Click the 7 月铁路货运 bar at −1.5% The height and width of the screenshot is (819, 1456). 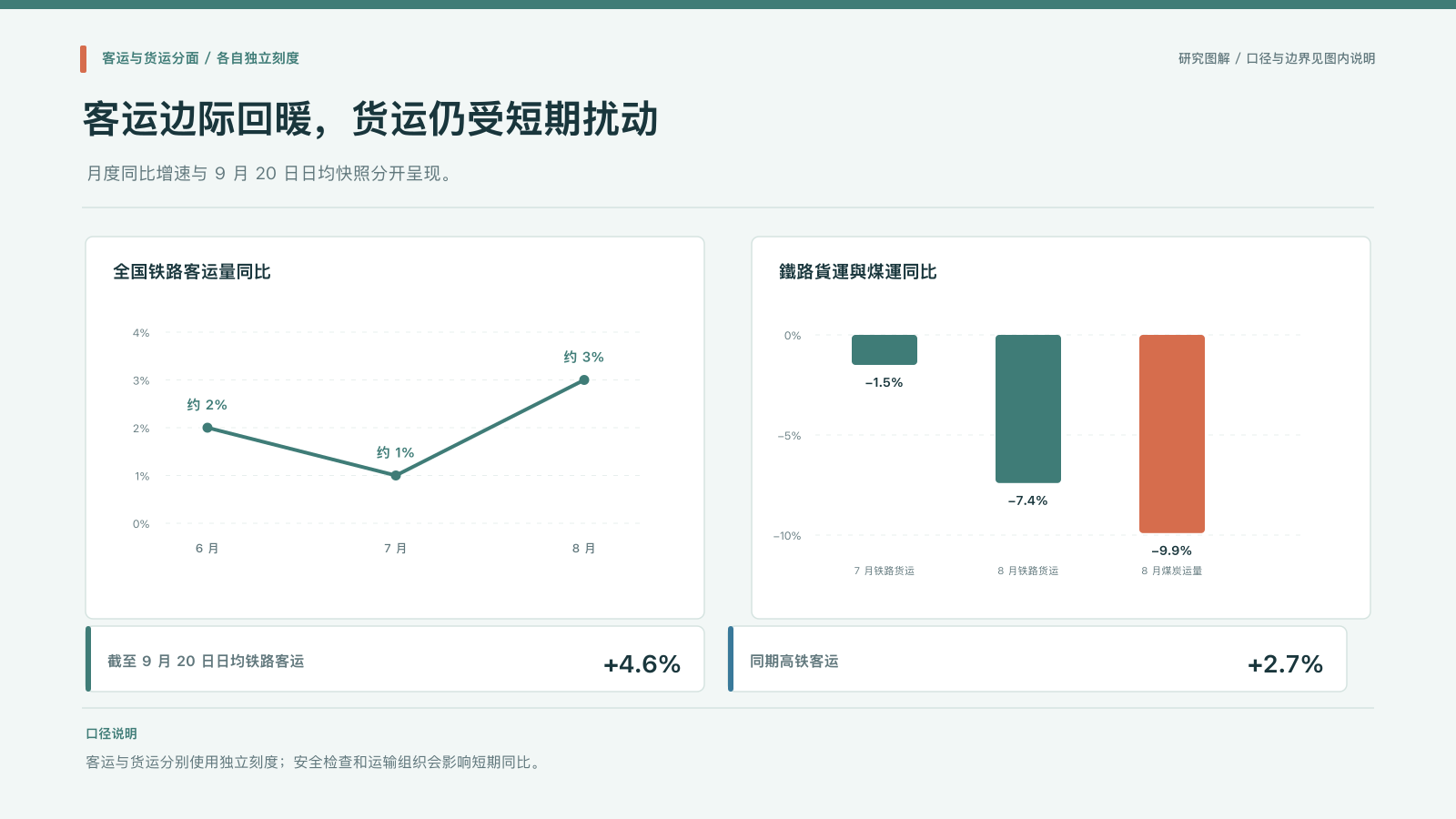(885, 349)
